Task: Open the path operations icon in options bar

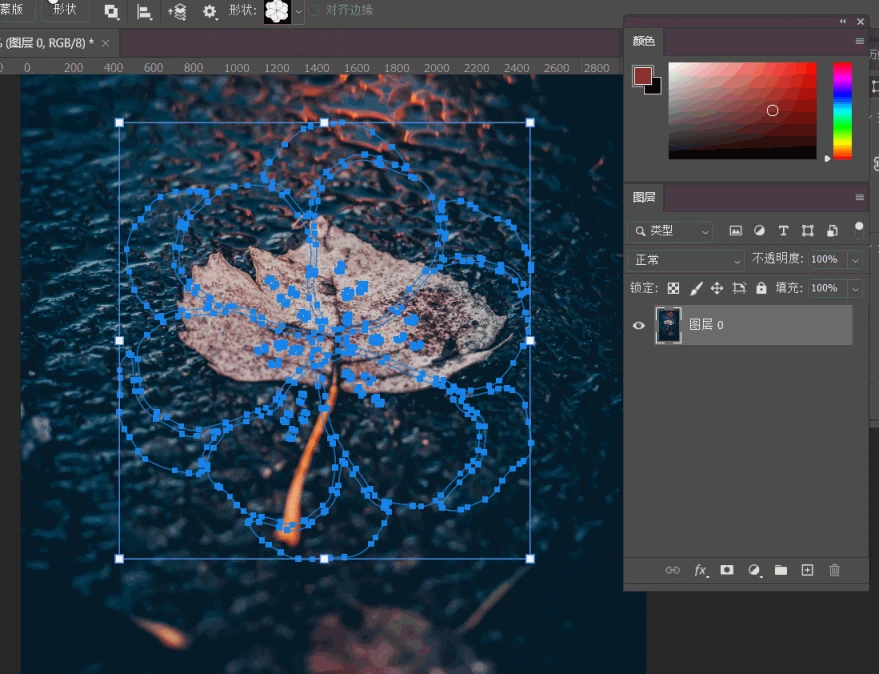Action: (111, 11)
